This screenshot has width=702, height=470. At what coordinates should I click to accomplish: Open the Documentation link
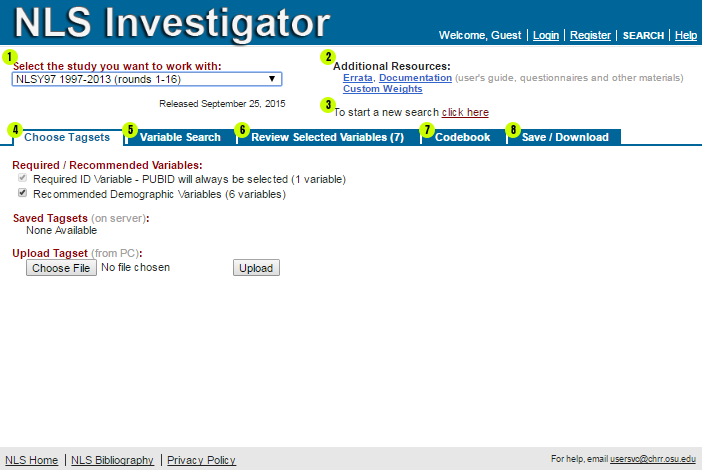coord(415,77)
